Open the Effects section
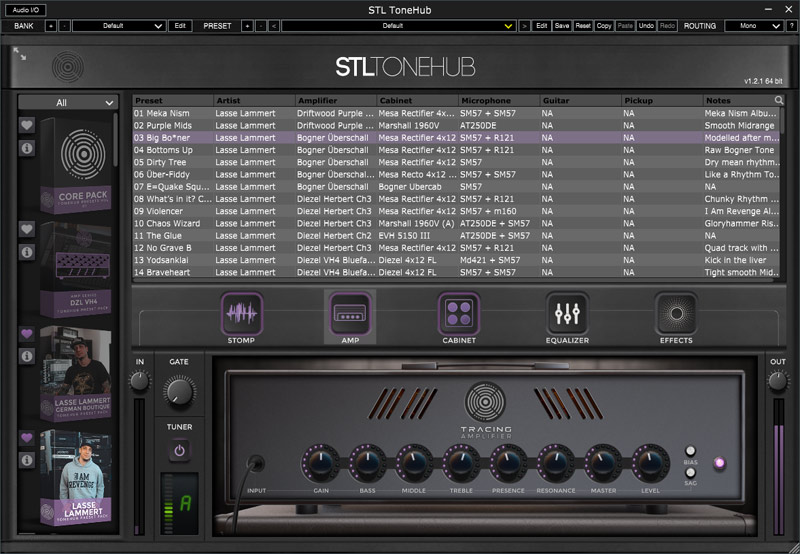800x554 pixels. tap(676, 314)
